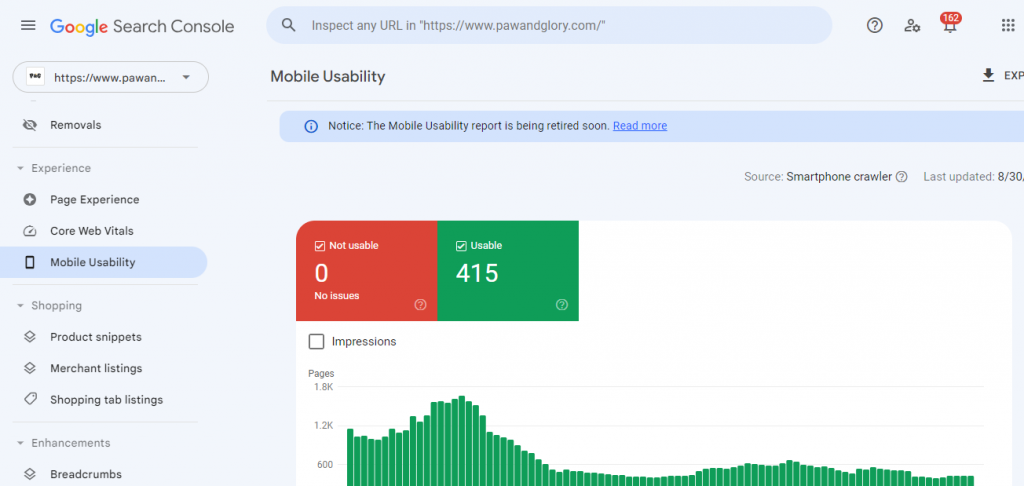Click the Breadcrumbs layers icon

click(30, 474)
